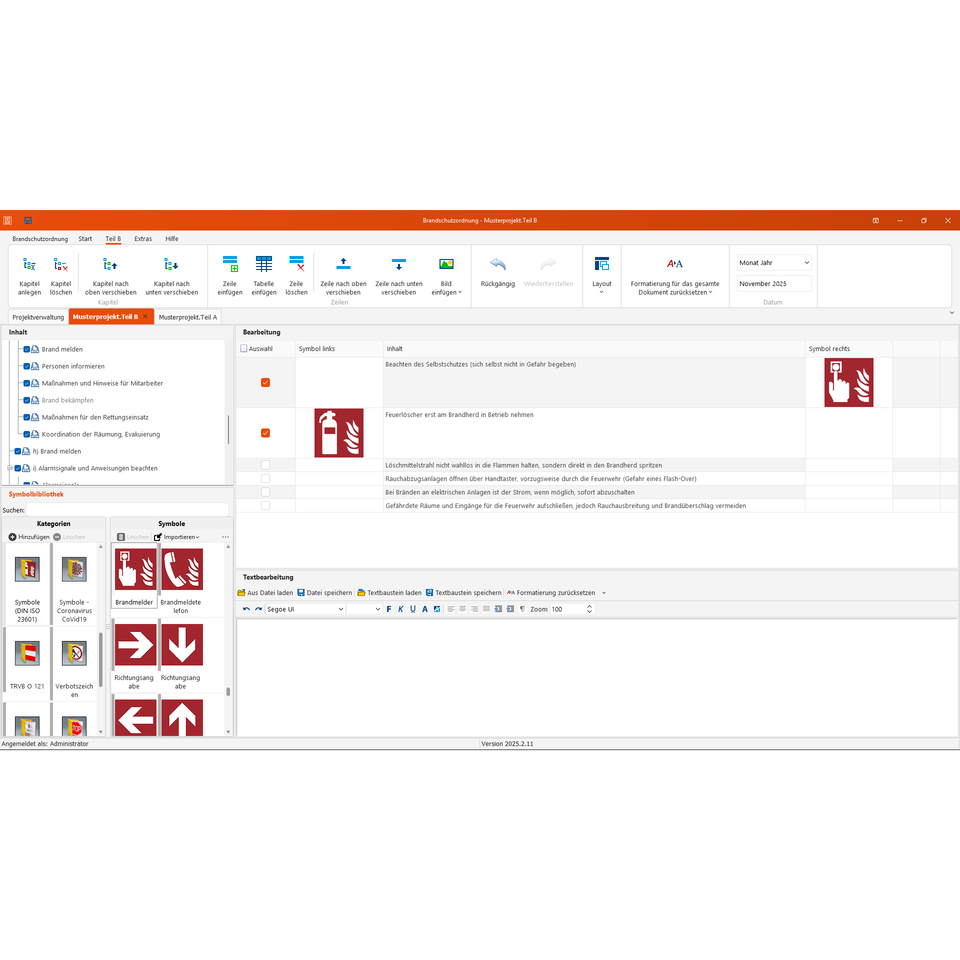This screenshot has width=960, height=960.
Task: Undo with the Rückgängig arrow
Action: [x=497, y=265]
